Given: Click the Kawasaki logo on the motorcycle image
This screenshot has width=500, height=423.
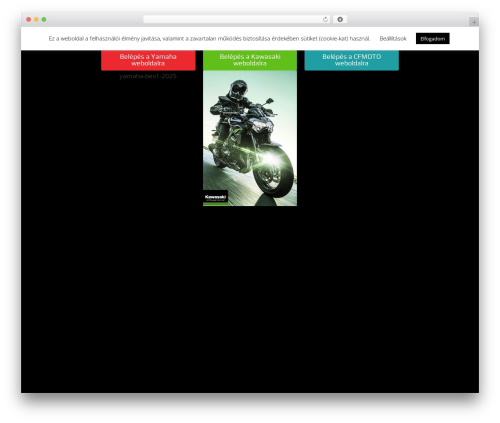Looking at the screenshot, I should pos(216,198).
